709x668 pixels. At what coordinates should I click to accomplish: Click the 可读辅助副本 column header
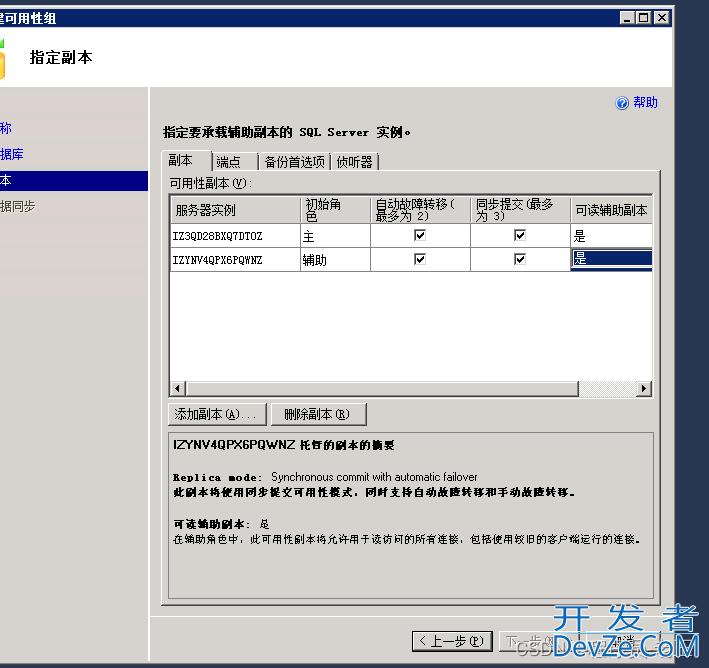[611, 210]
